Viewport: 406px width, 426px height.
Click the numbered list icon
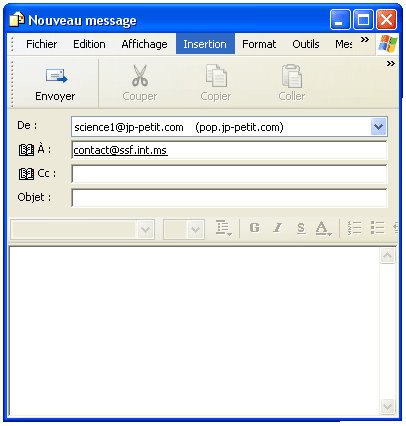coord(354,228)
